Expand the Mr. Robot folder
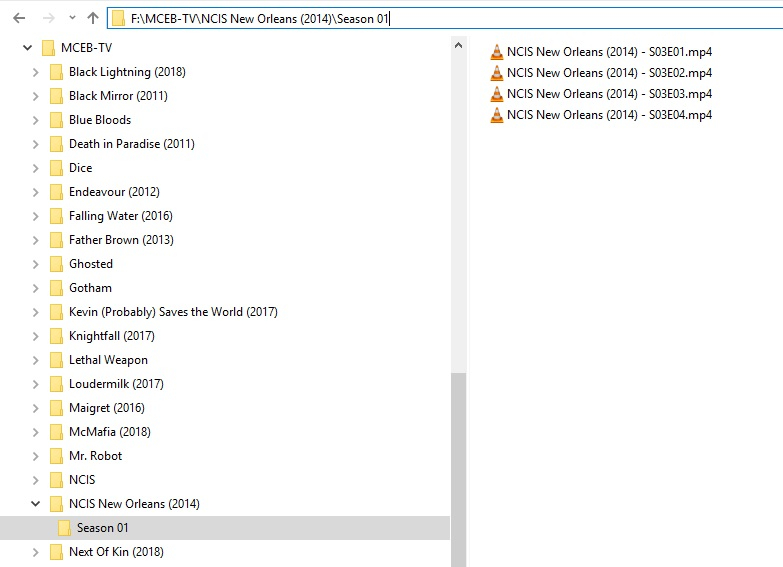The height and width of the screenshot is (567, 783). pos(35,456)
